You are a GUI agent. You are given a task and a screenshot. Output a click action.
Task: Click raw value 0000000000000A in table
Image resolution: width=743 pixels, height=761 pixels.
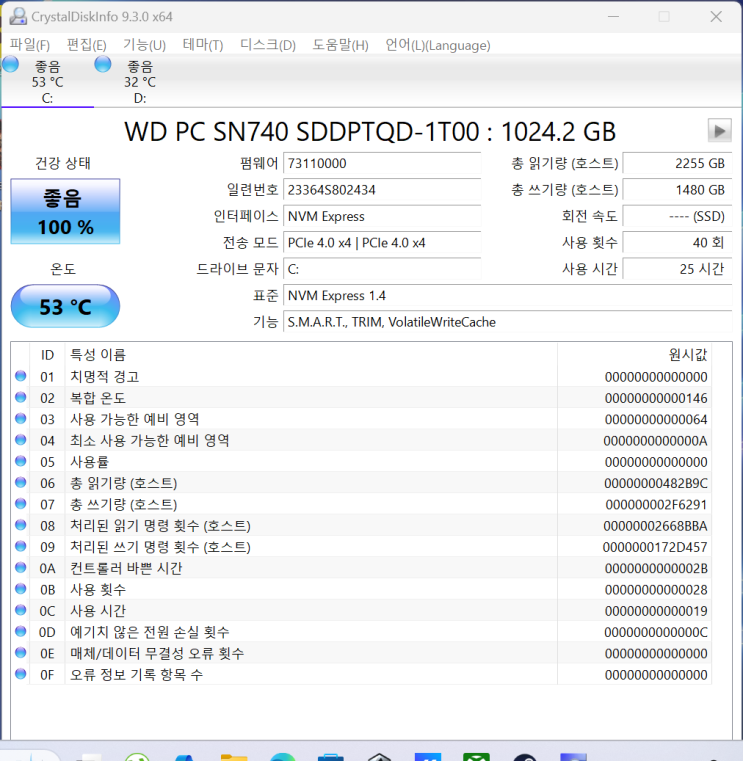pyautogui.click(x=655, y=441)
